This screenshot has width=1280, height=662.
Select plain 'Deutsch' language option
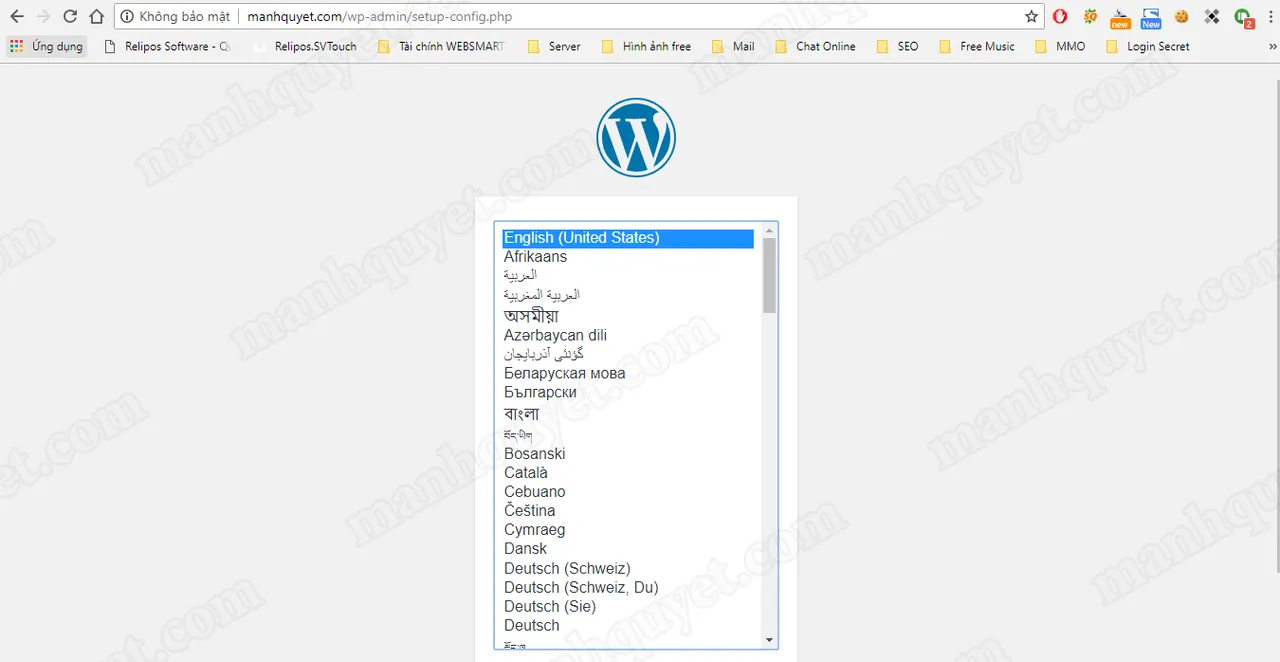pos(628,626)
